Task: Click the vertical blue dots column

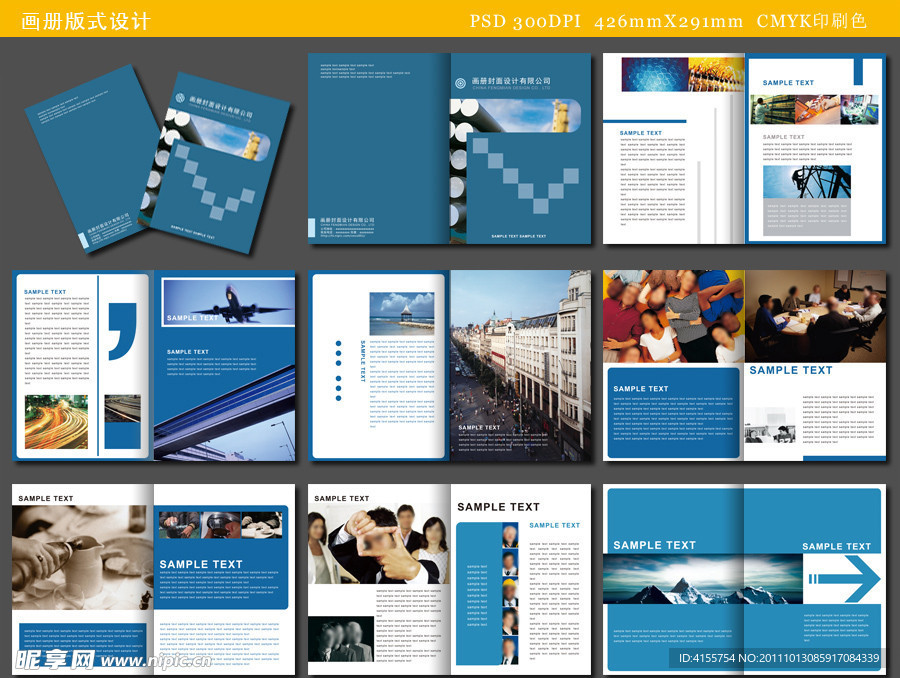Action: coord(338,370)
